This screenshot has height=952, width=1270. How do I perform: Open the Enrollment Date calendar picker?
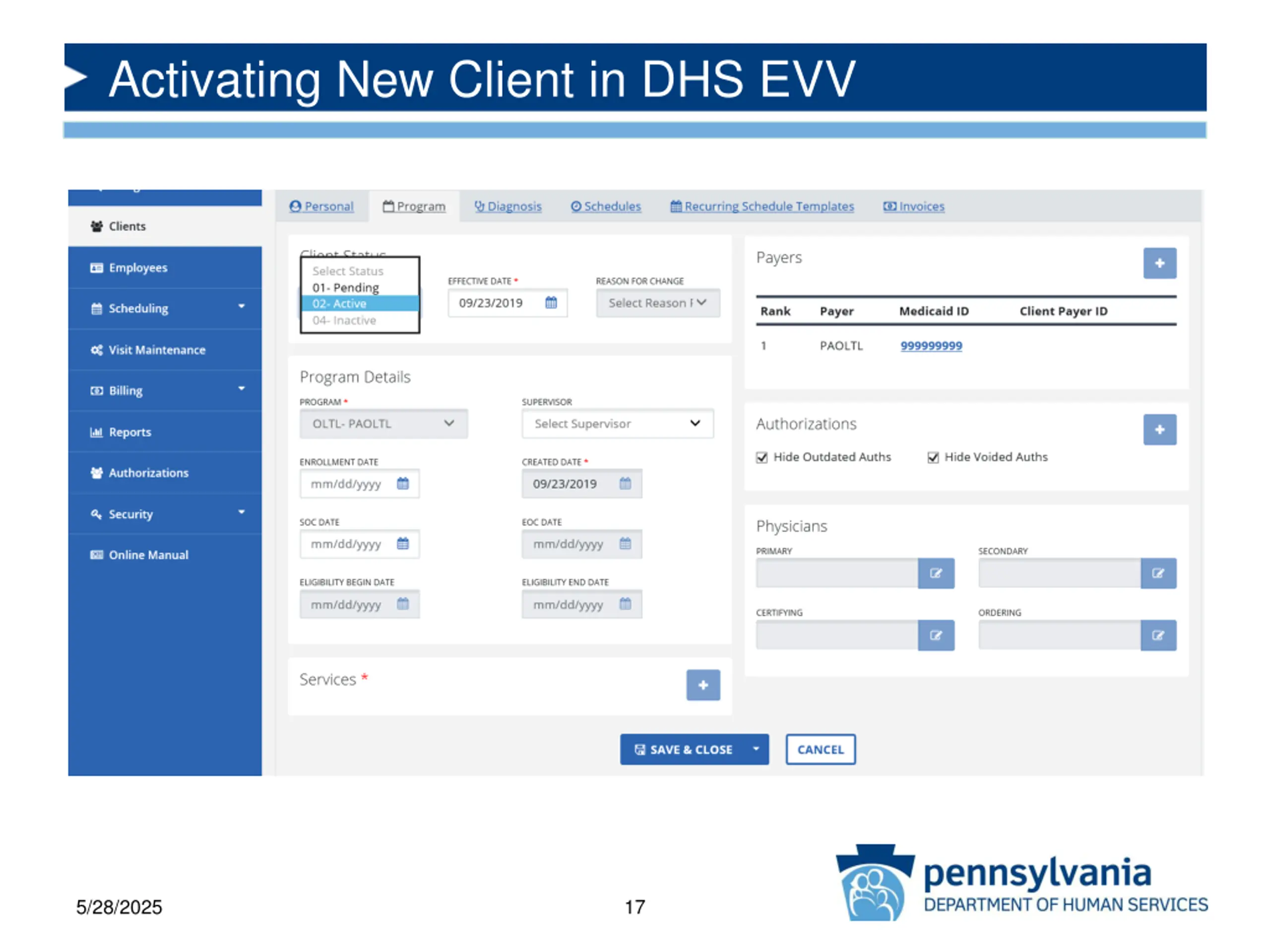point(403,483)
